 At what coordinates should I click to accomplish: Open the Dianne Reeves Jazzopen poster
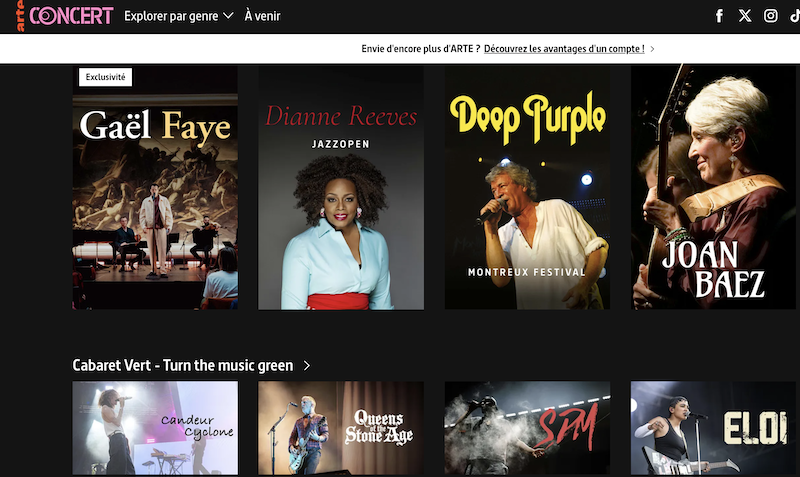click(341, 187)
